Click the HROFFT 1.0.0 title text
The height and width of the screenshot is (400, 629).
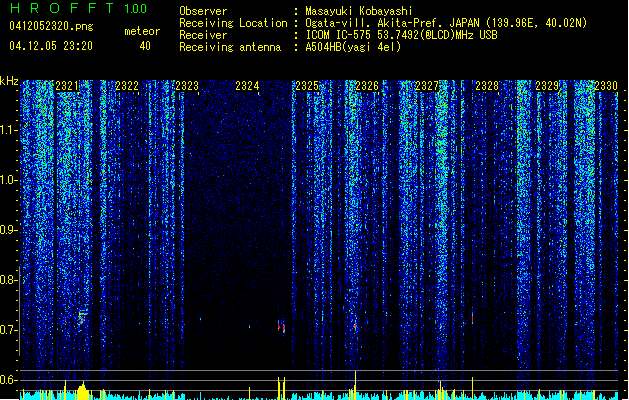tap(78, 8)
